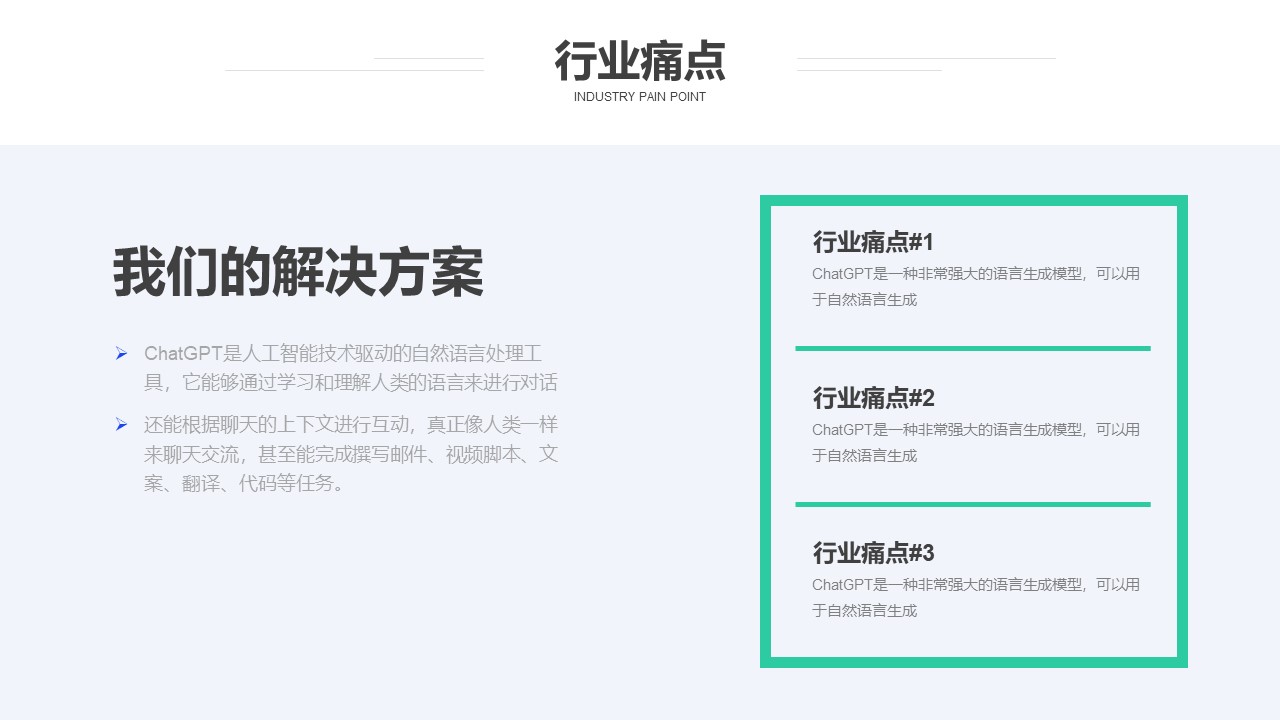Click the 行业痛点#1 heading
Image resolution: width=1280 pixels, height=720 pixels.
(x=873, y=242)
